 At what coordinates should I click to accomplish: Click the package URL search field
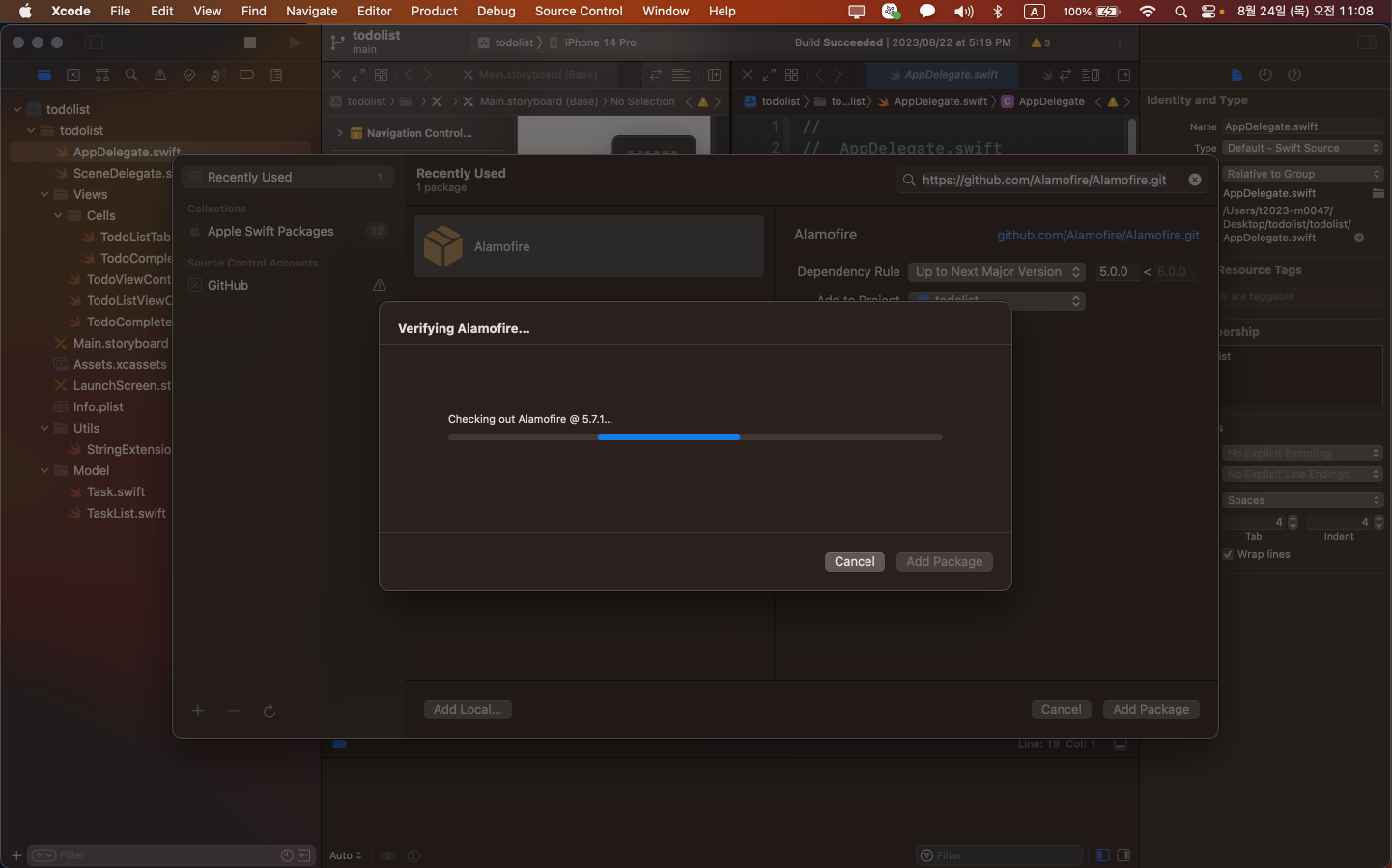[1052, 180]
